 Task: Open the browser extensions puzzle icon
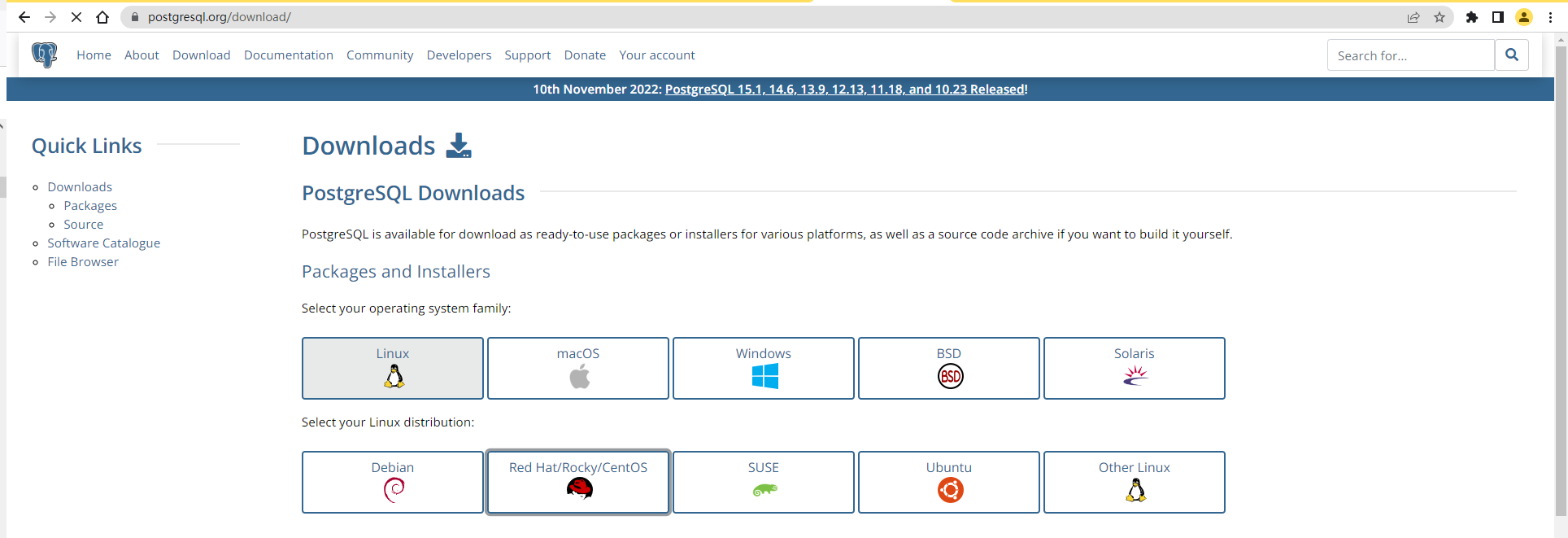coord(1471,17)
